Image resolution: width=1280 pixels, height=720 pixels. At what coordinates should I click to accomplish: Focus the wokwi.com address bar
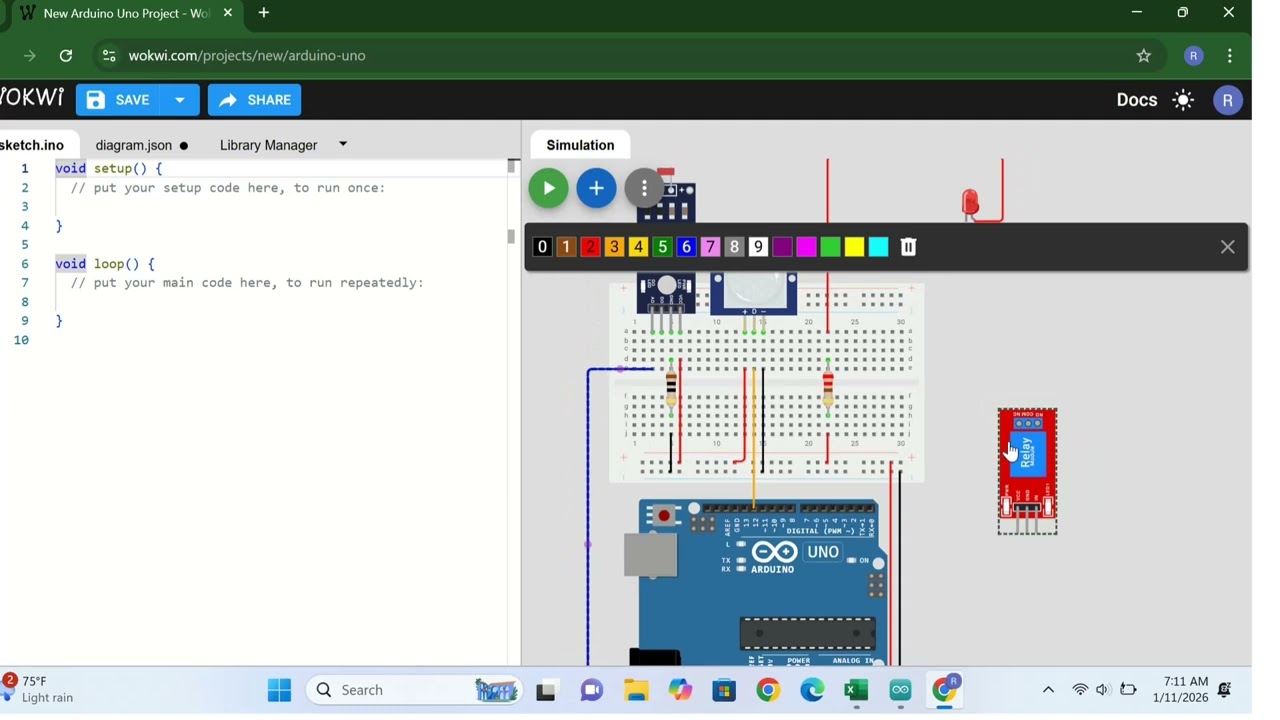pyautogui.click(x=630, y=56)
